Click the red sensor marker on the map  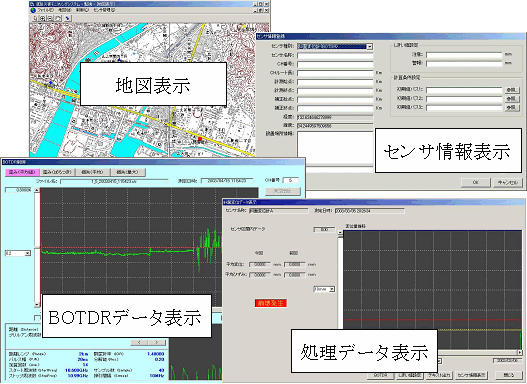click(x=200, y=138)
